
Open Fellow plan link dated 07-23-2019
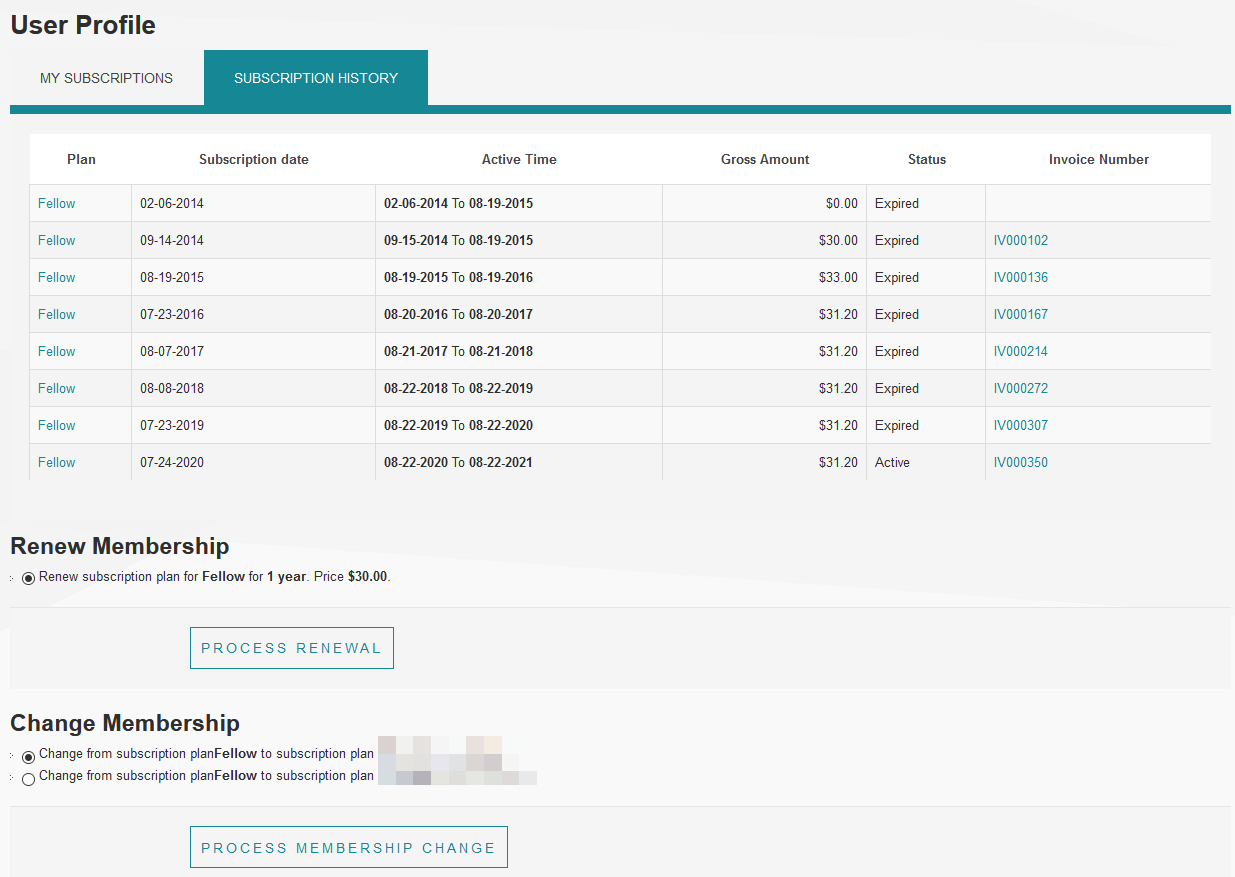(57, 425)
